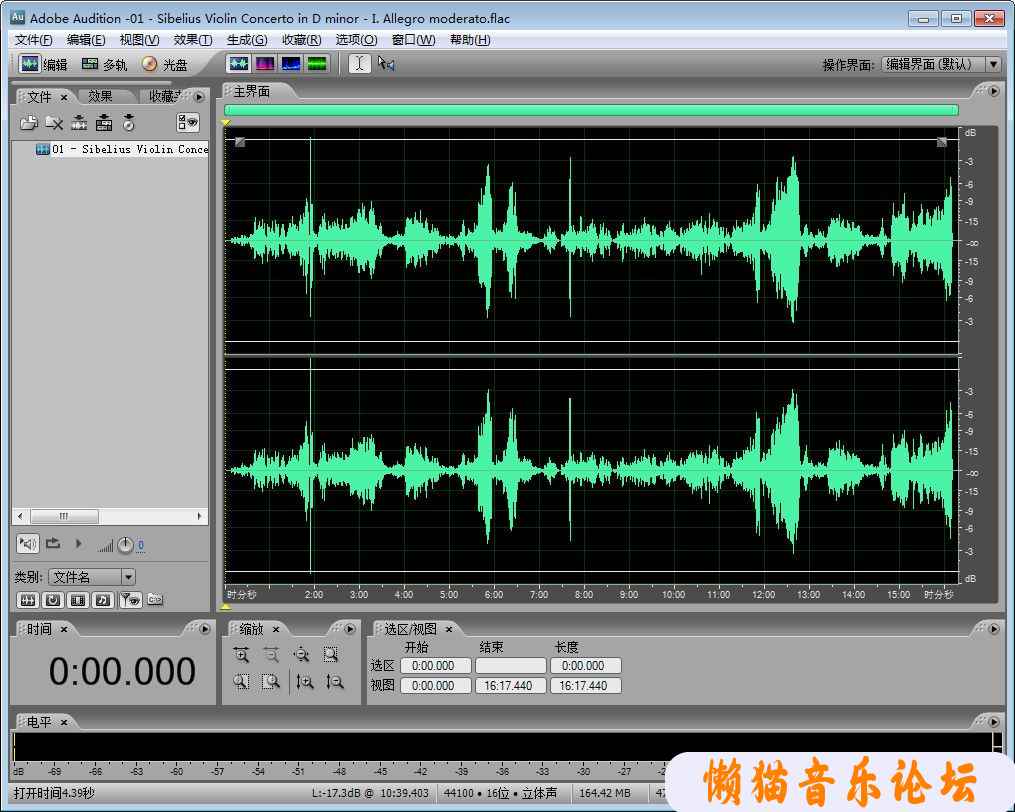
Task: Toggle show audio files filter
Action: point(28,600)
